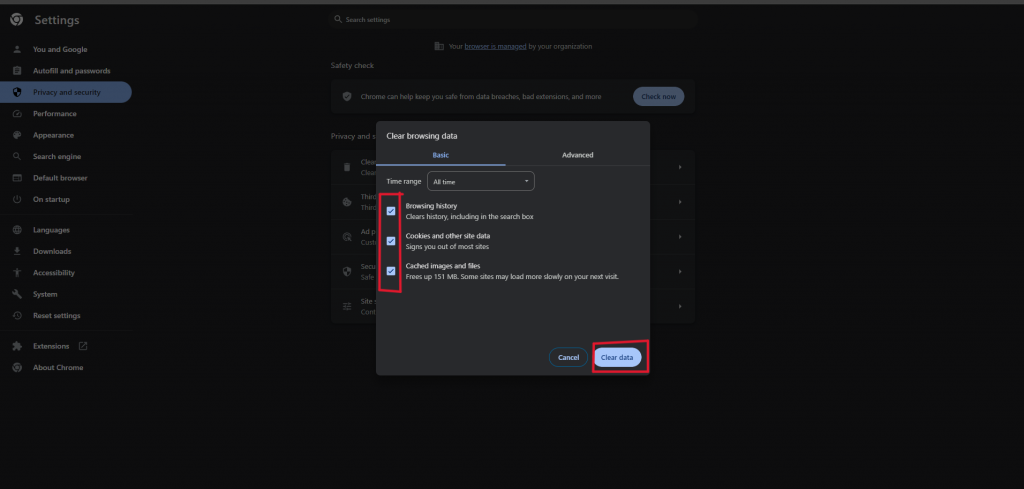Click the gauge icon for Performance

18,114
